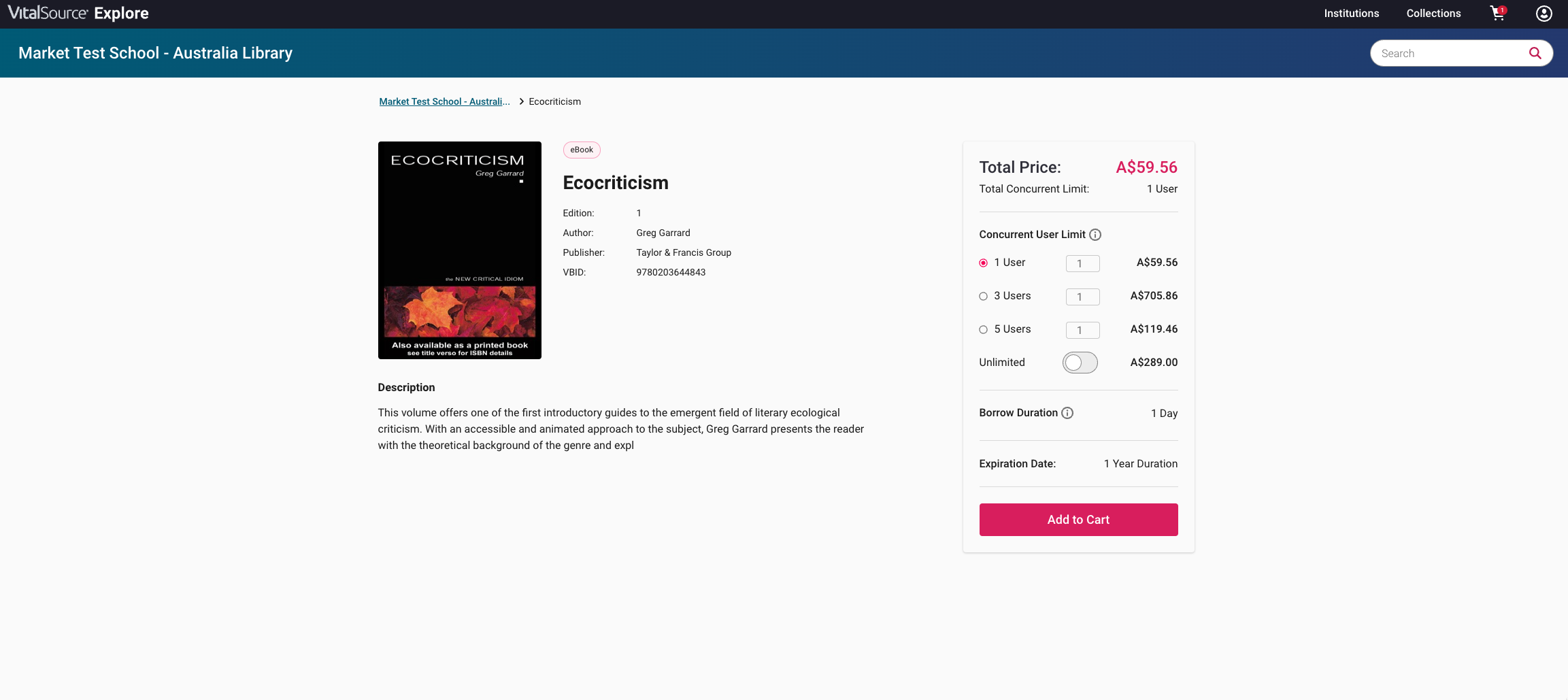Click the book description paragraph
1568x700 pixels.
pos(621,429)
